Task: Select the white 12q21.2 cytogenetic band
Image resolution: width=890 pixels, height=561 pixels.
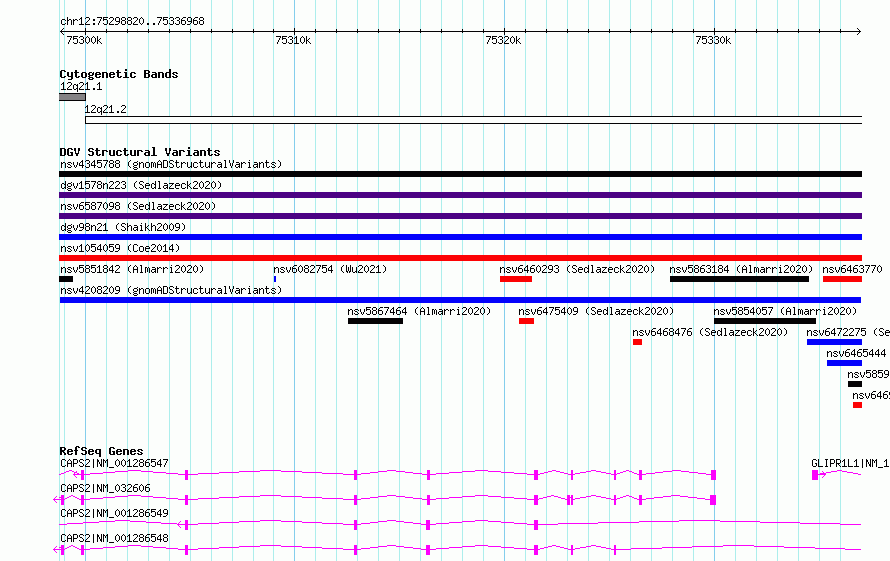Action: coord(473,120)
